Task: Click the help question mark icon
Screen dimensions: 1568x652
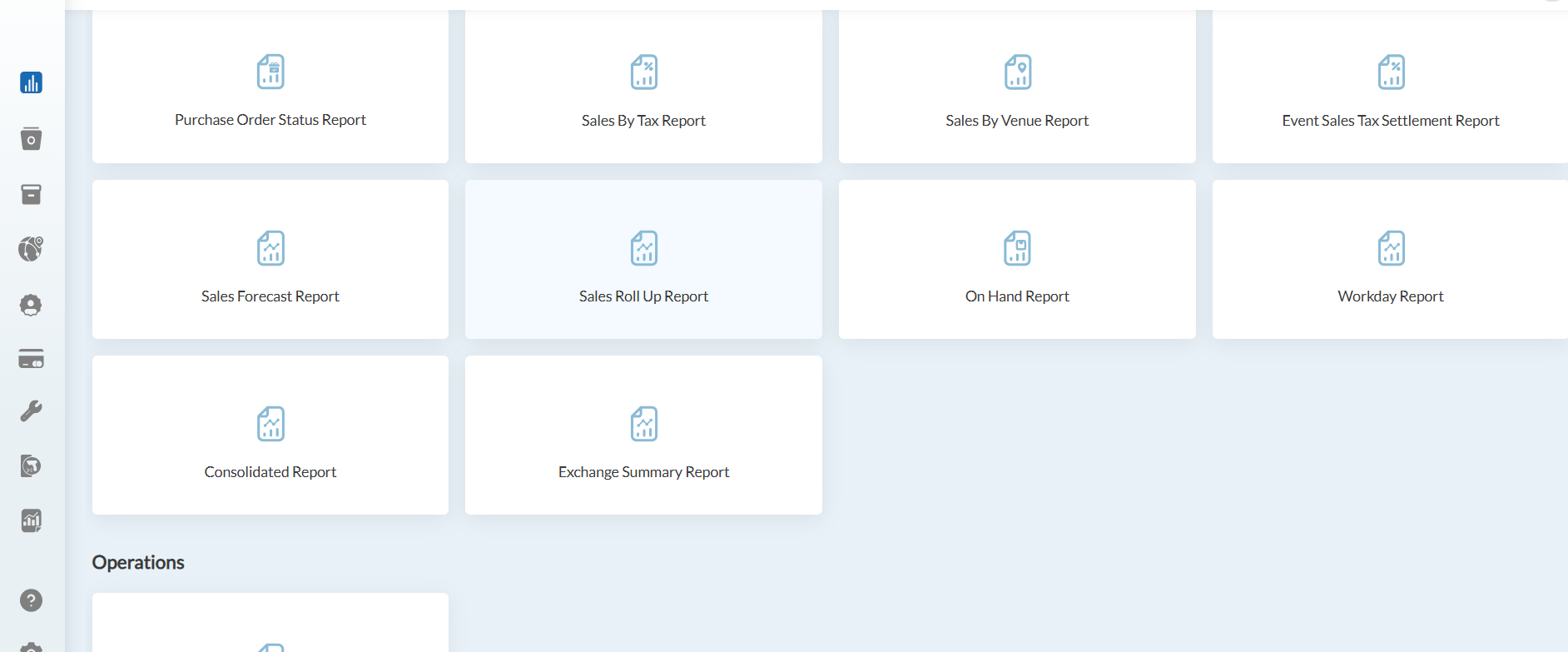Action: tap(31, 600)
